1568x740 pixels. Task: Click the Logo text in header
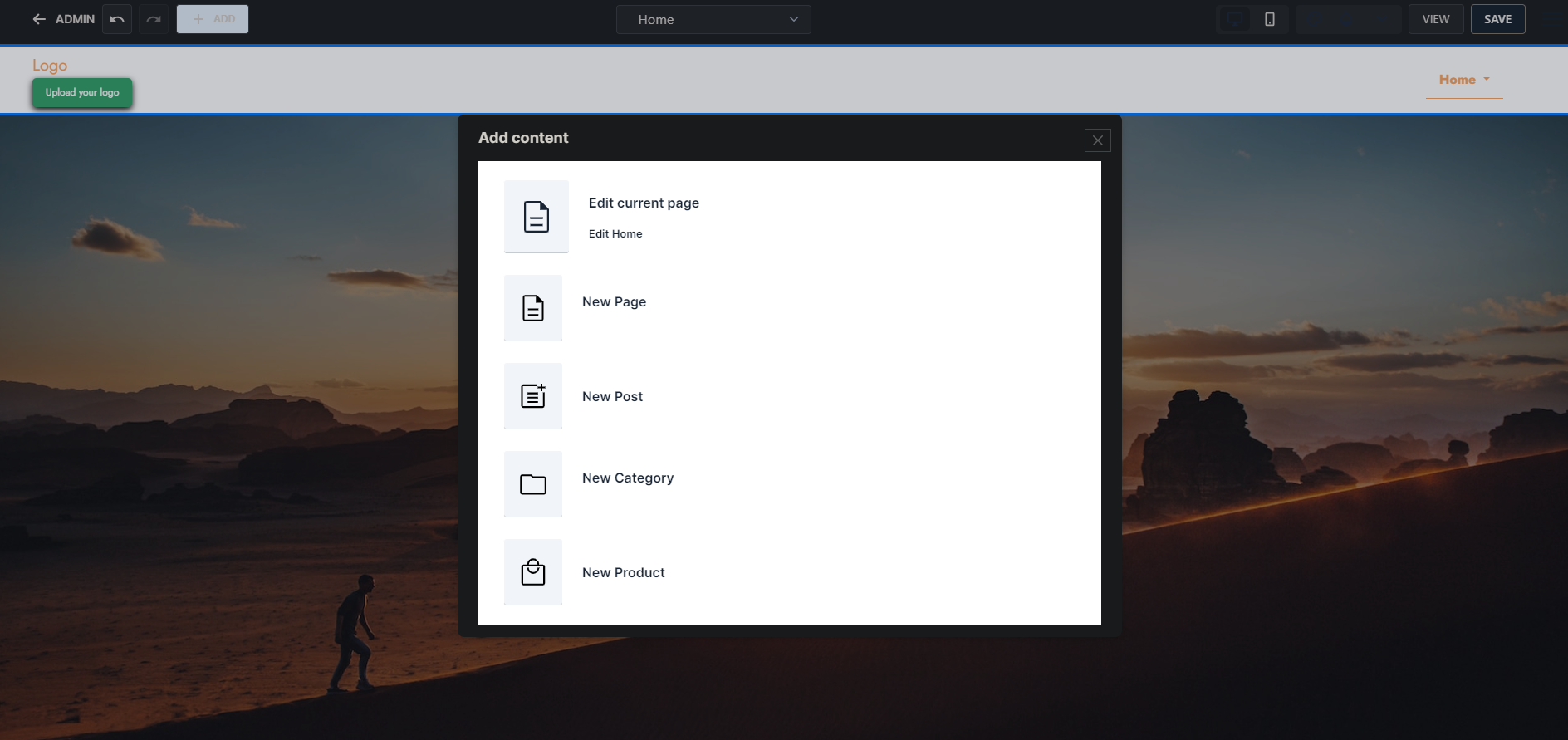point(50,66)
